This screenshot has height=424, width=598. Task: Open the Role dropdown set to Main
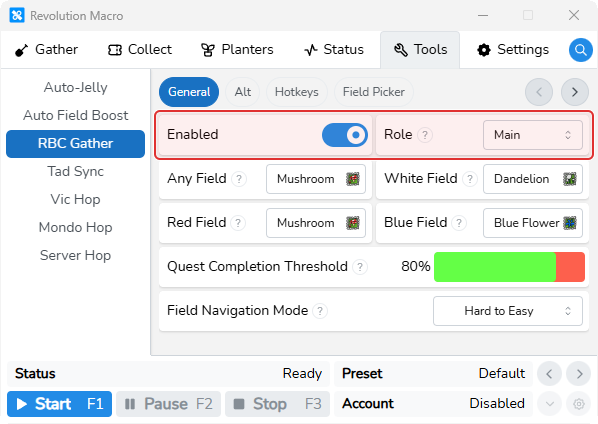(533, 135)
